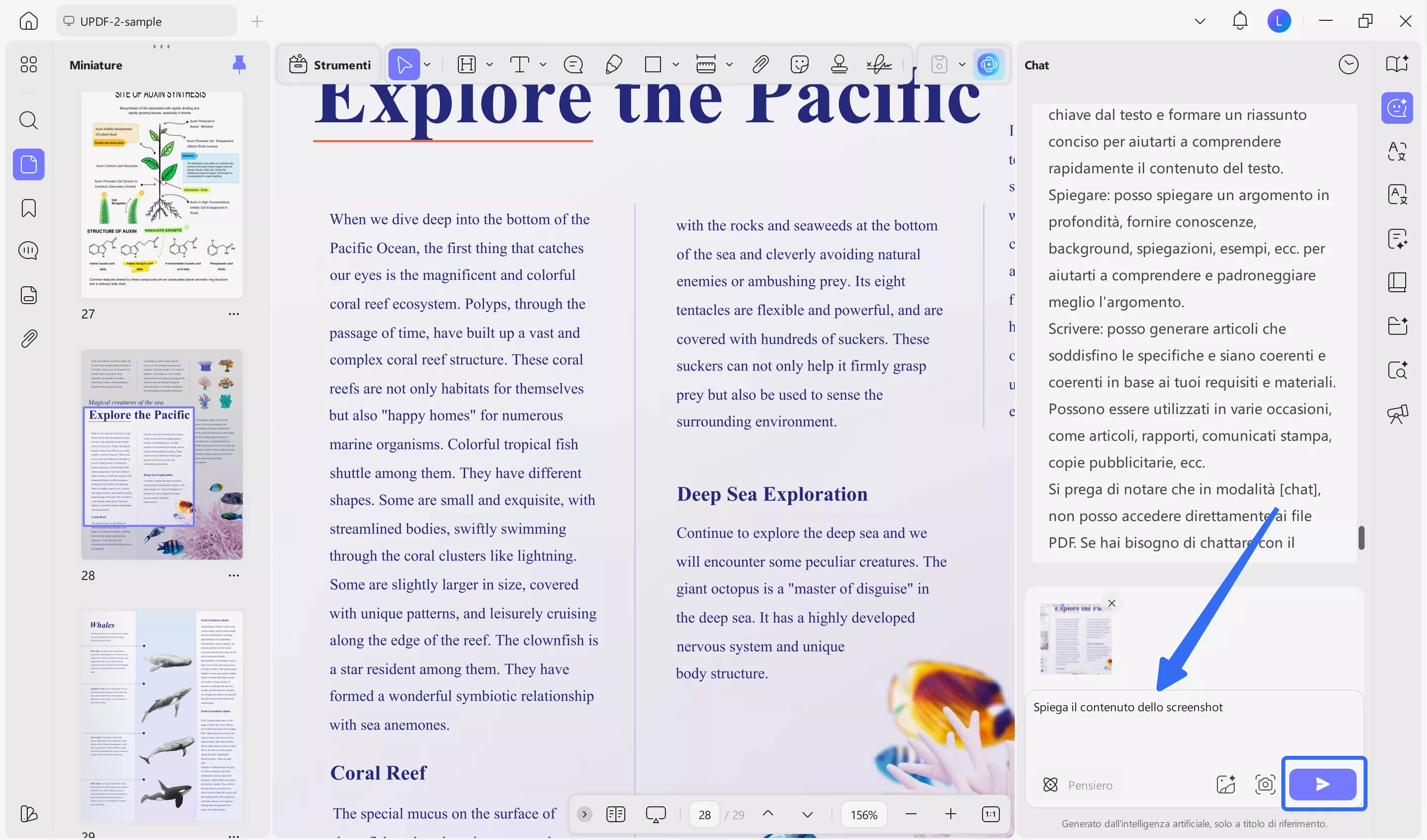Open the bookmarks panel in the left sidebar
This screenshot has height=840, width=1427.
28,208
